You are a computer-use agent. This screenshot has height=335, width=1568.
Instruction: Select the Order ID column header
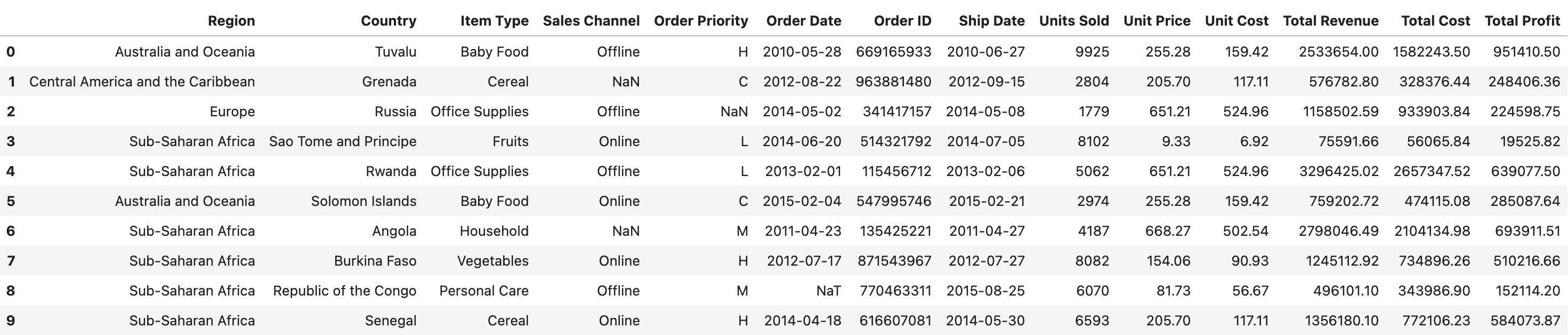pos(903,21)
